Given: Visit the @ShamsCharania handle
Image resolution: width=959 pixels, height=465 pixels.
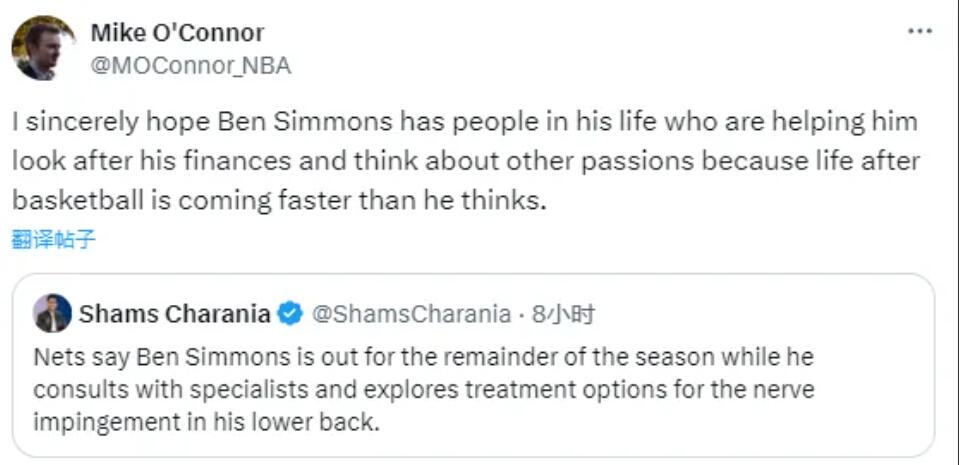Looking at the screenshot, I should coord(411,314).
